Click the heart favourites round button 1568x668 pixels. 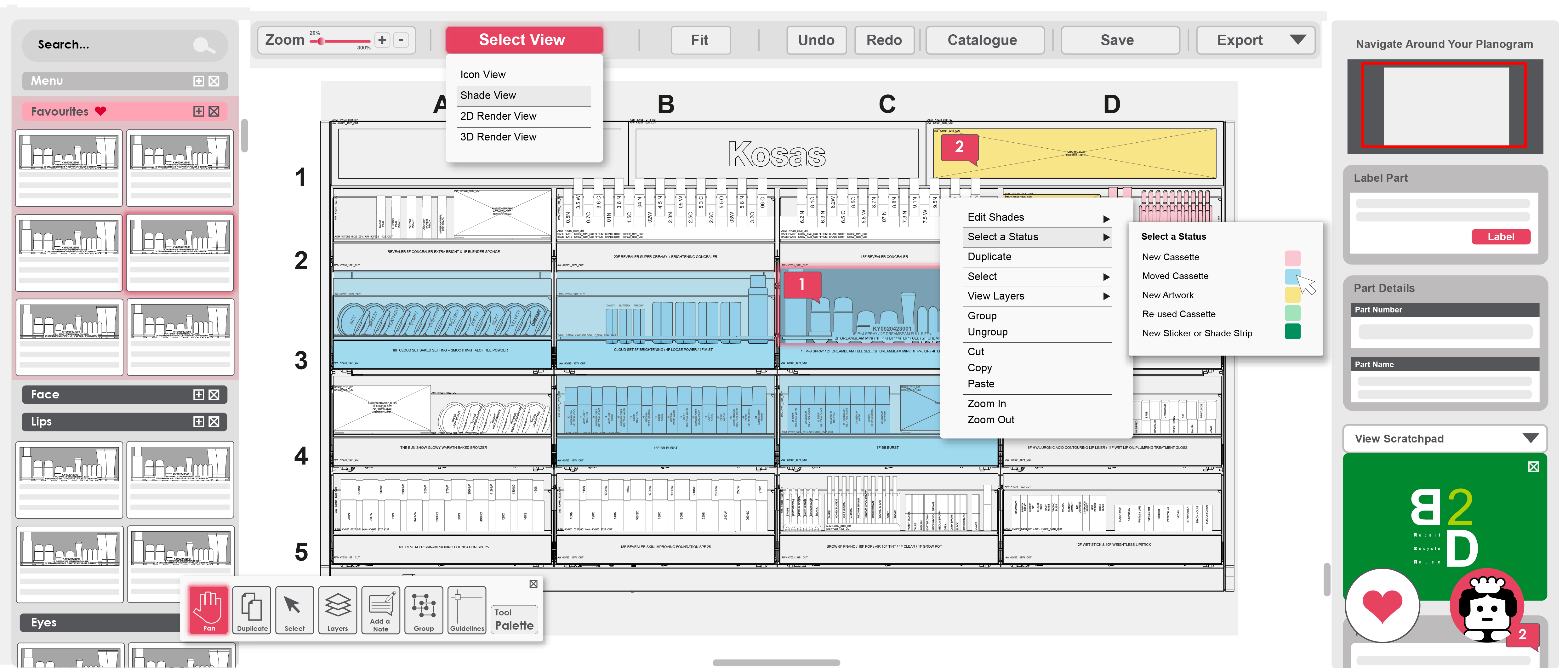click(1382, 605)
